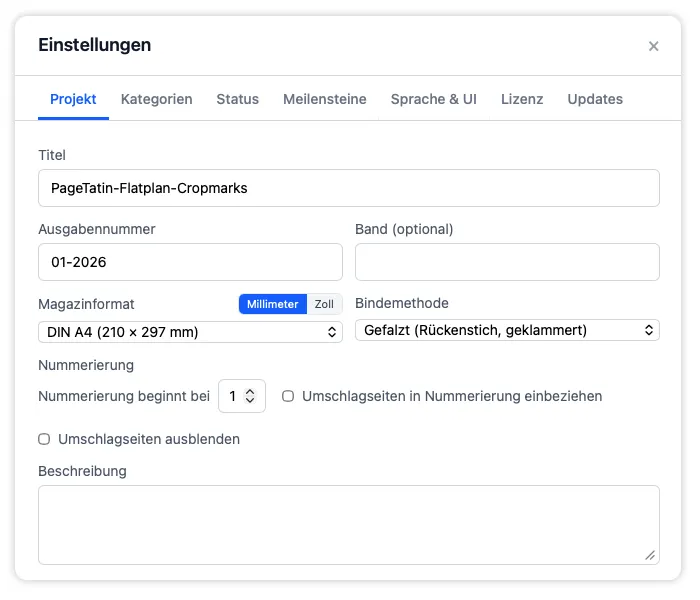Click into the Titel input field
700x600 pixels.
point(349,188)
